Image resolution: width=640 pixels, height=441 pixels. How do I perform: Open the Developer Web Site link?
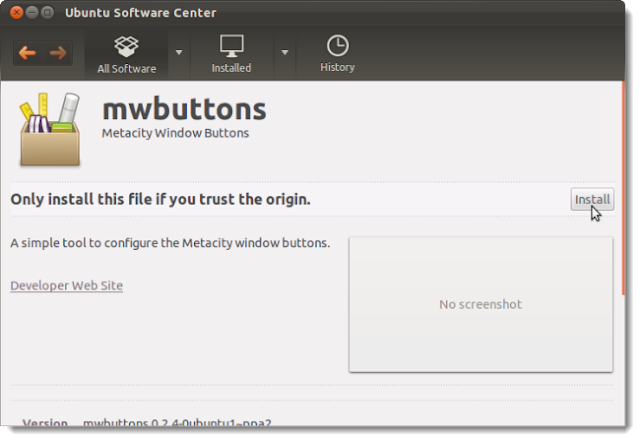(x=67, y=285)
